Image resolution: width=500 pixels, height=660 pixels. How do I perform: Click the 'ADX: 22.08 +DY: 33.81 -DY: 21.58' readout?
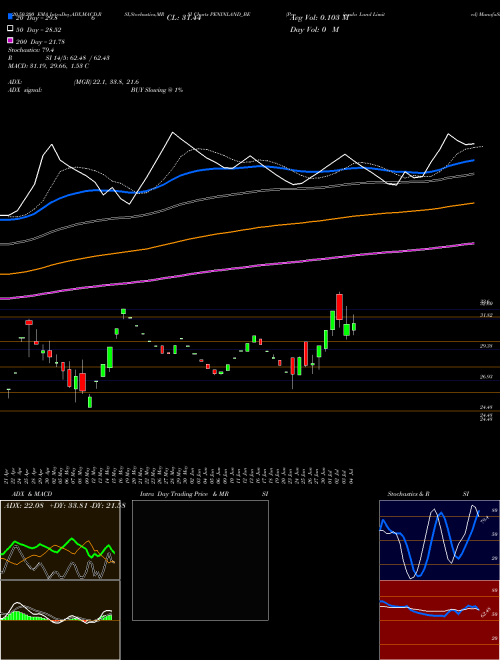click(x=65, y=505)
